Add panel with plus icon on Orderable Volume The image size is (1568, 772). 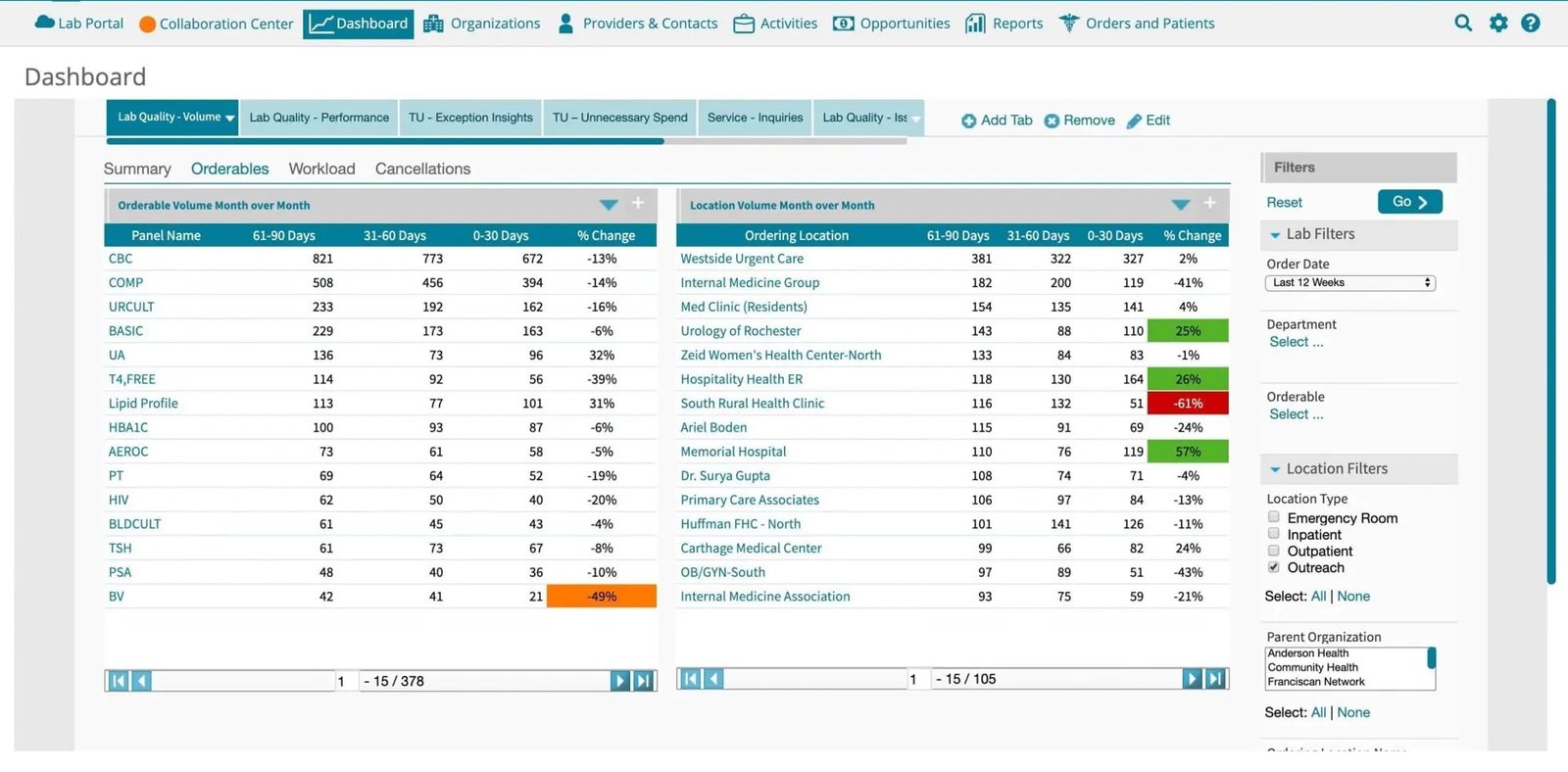pos(638,203)
